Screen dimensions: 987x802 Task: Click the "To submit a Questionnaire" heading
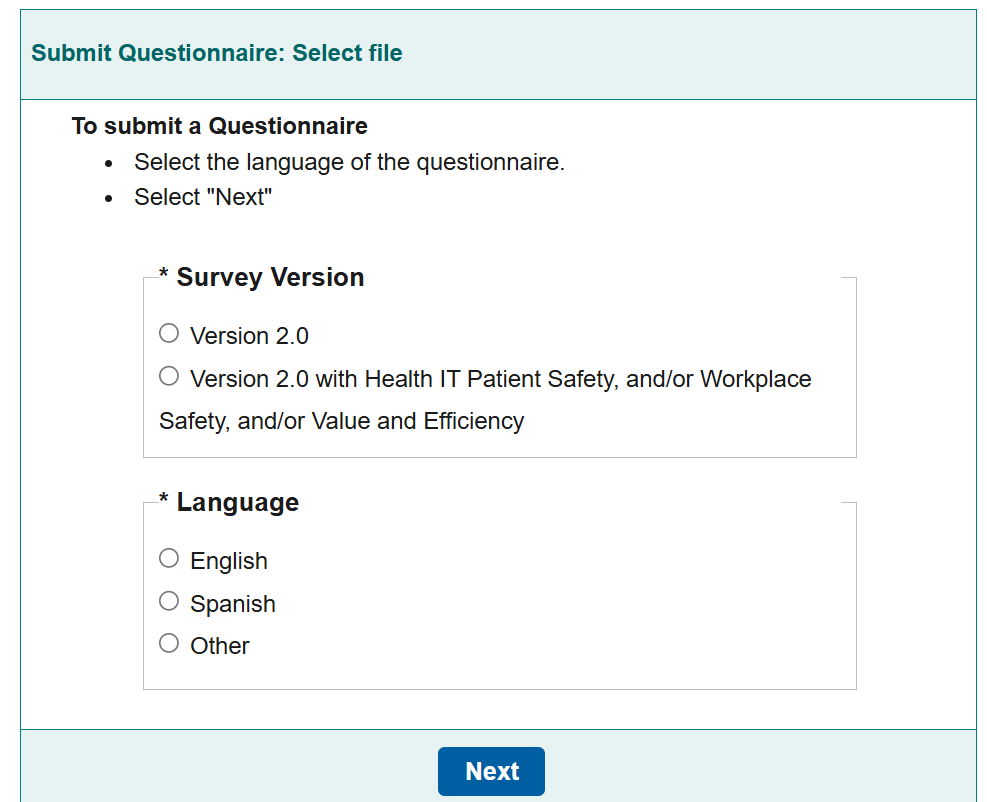click(220, 127)
